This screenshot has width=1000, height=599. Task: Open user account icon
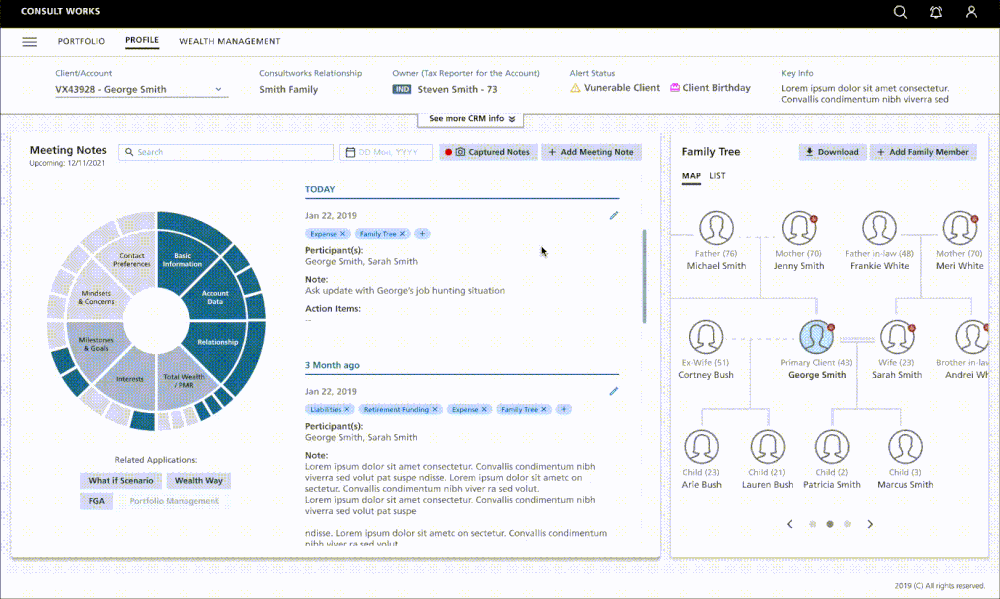click(x=971, y=12)
